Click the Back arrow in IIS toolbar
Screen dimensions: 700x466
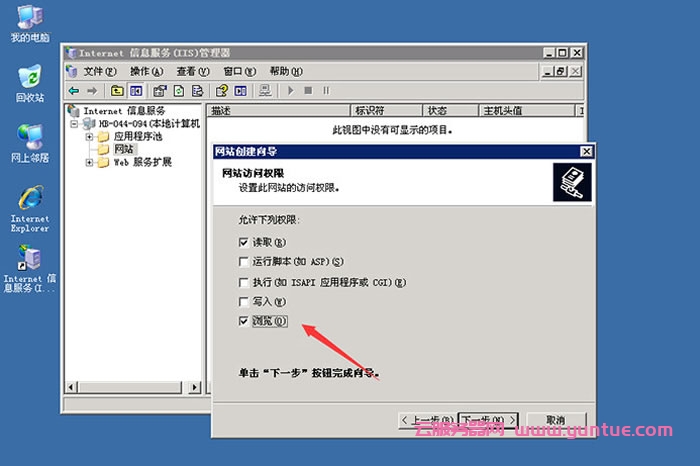click(73, 91)
